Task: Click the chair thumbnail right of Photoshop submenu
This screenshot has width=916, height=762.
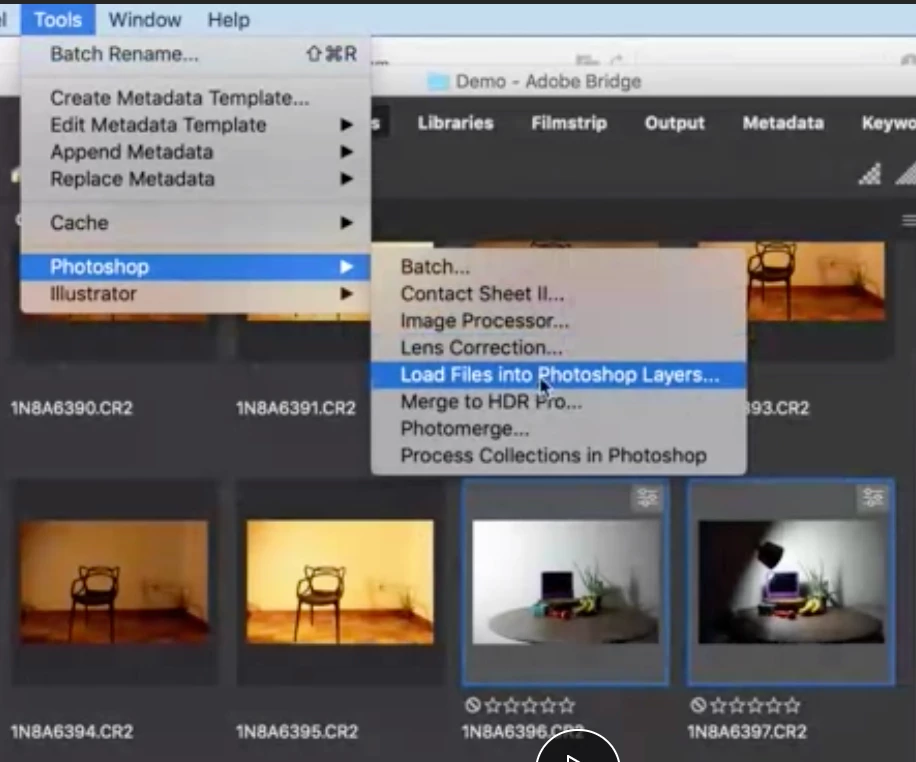Action: click(817, 280)
